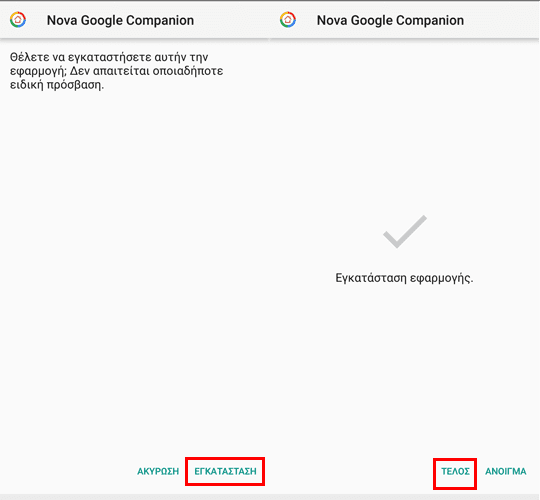Tap the ΕΓΚΑΤΑΣΤΑΣΗ install button
This screenshot has height=500, width=540.
coord(225,471)
